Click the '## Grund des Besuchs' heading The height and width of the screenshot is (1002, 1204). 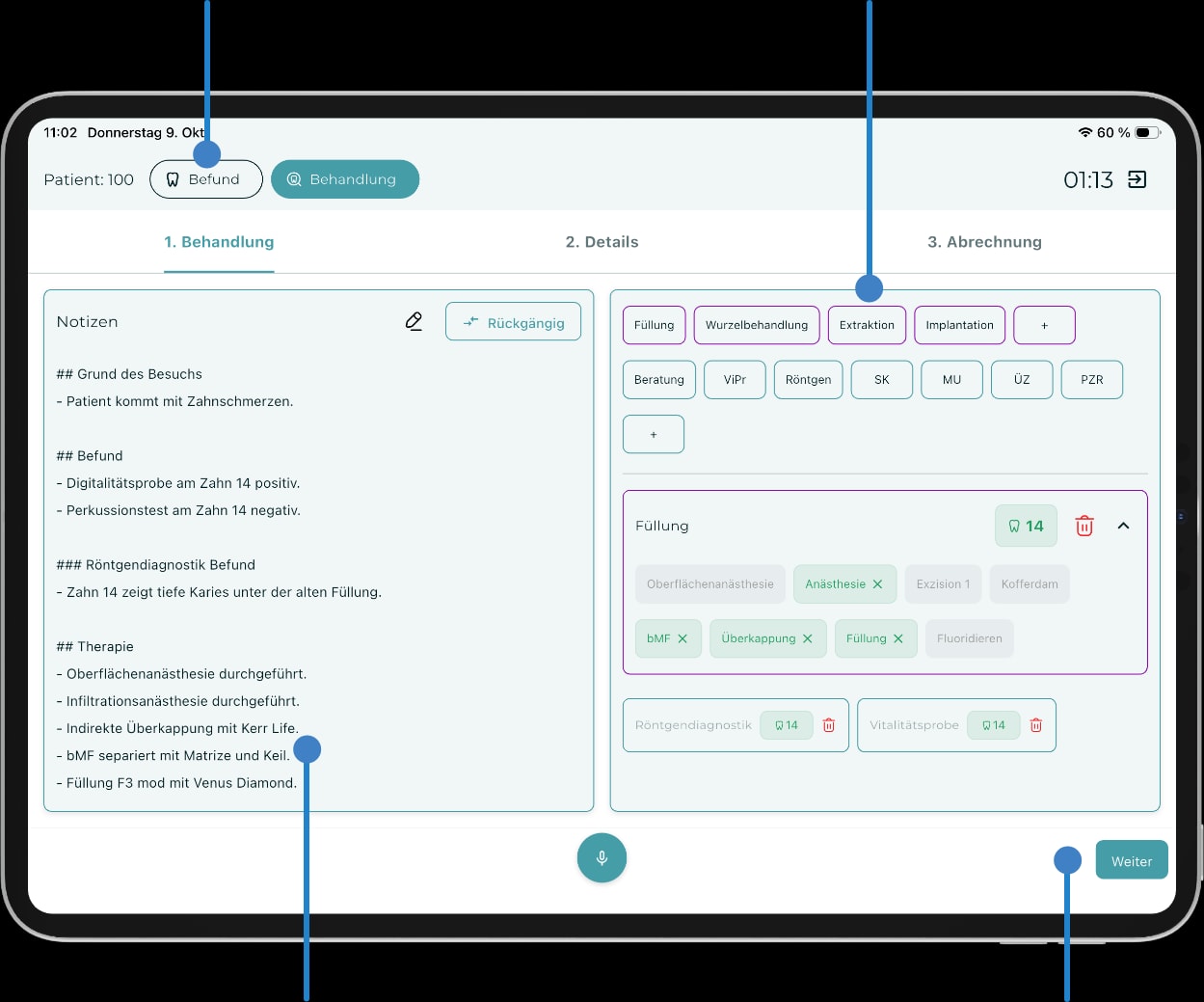[129, 374]
